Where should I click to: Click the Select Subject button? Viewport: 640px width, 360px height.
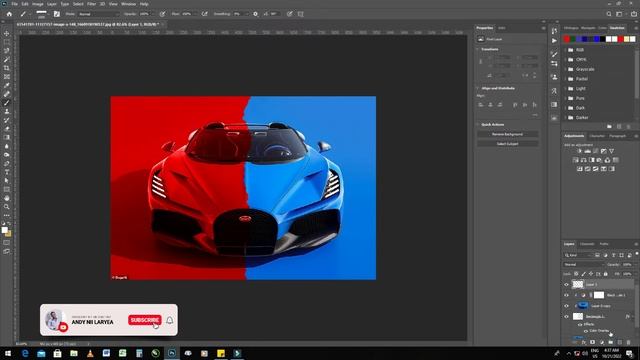tap(507, 144)
